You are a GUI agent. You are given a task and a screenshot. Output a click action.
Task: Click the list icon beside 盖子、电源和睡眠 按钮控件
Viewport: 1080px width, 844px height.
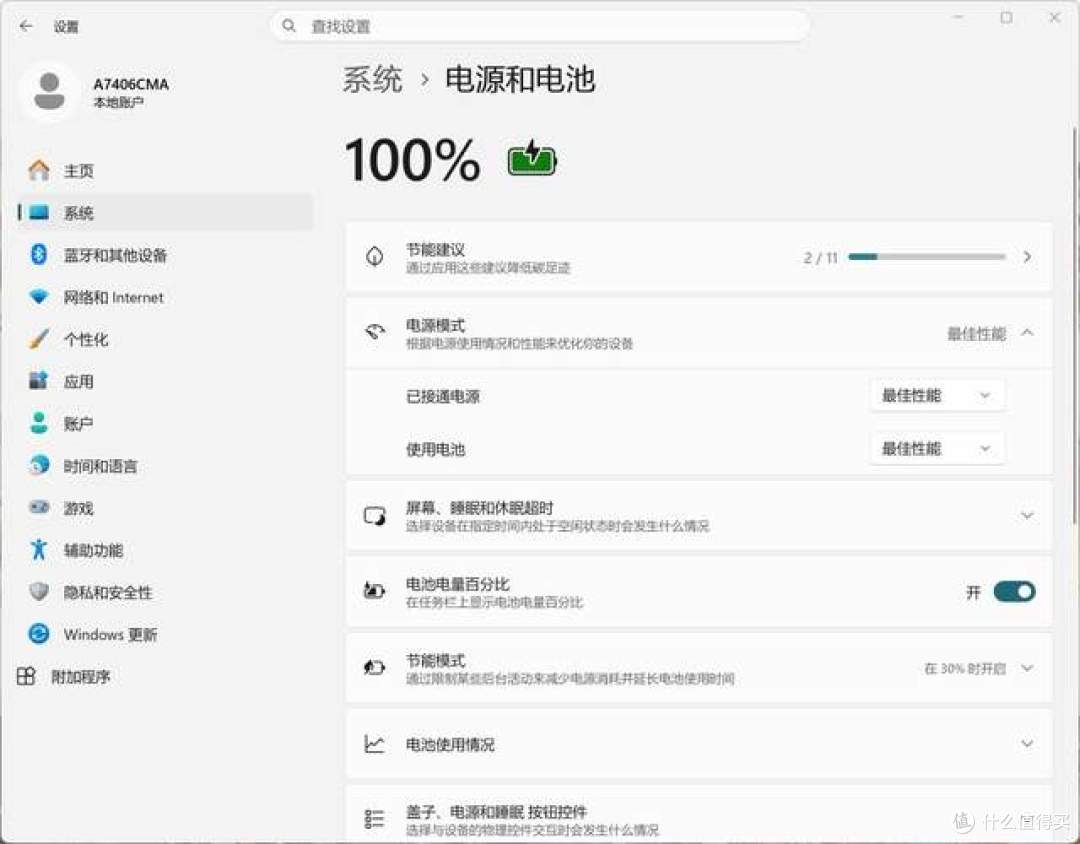pos(375,819)
